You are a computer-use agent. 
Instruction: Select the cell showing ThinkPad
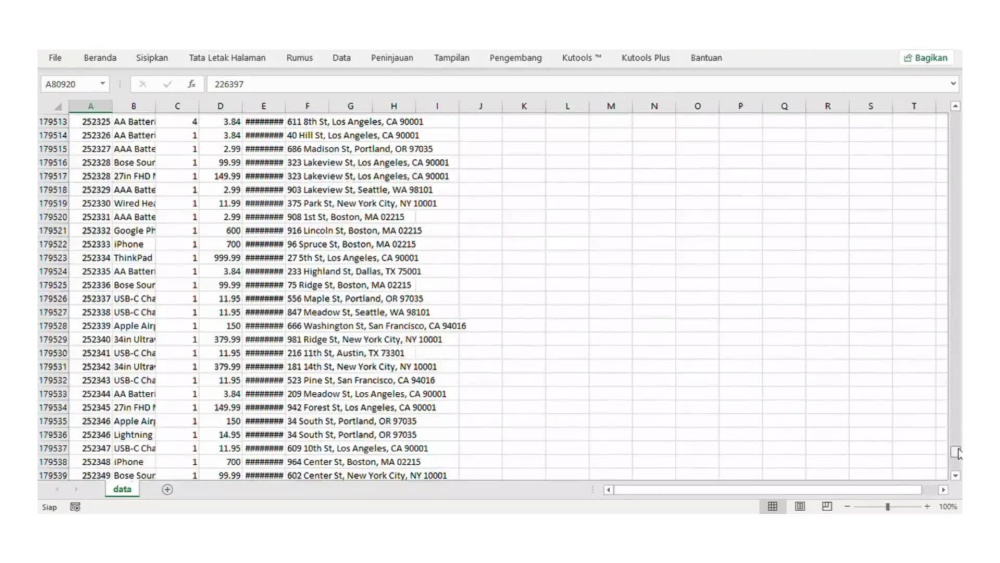(x=133, y=258)
